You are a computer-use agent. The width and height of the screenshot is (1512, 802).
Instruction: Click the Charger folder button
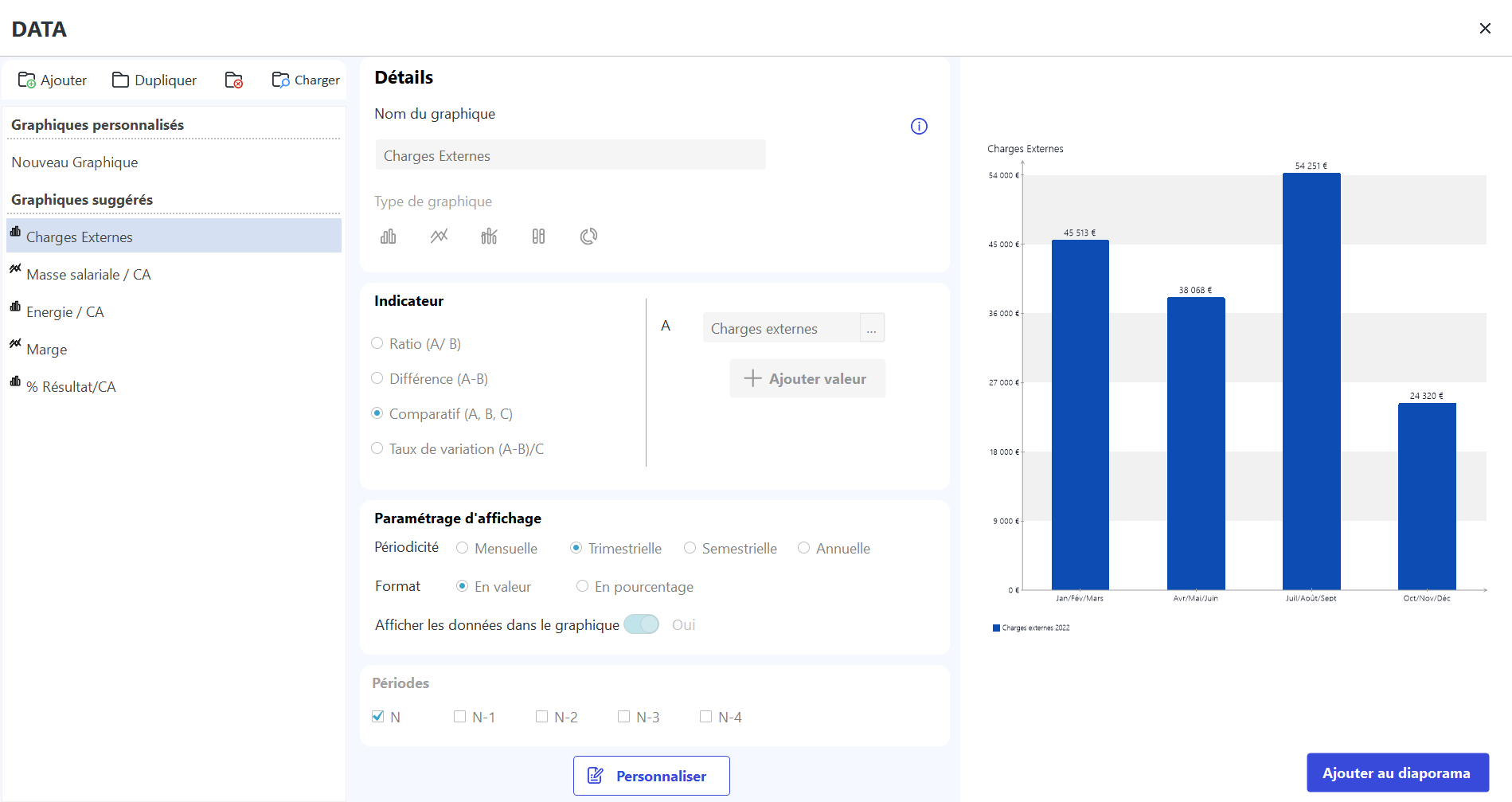306,80
